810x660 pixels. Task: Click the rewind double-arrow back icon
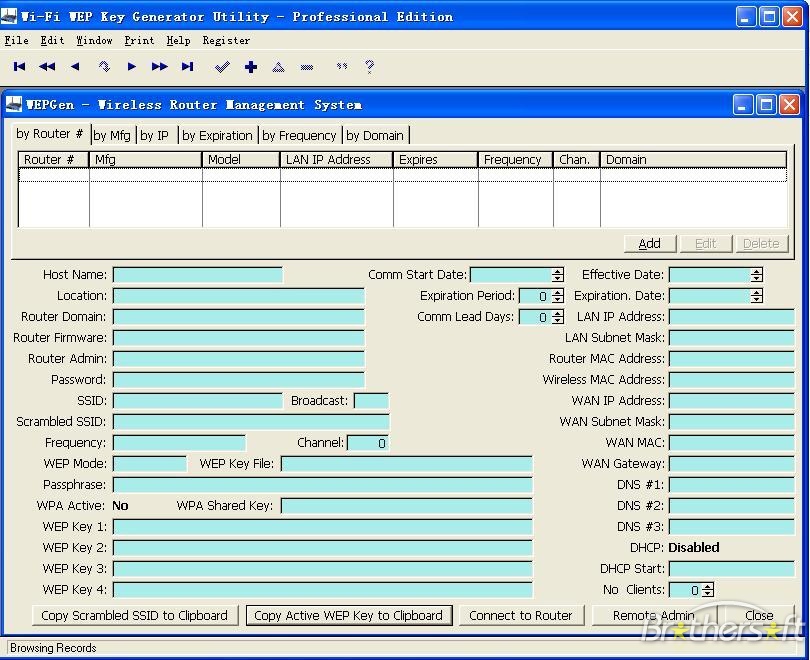pyautogui.click(x=47, y=67)
